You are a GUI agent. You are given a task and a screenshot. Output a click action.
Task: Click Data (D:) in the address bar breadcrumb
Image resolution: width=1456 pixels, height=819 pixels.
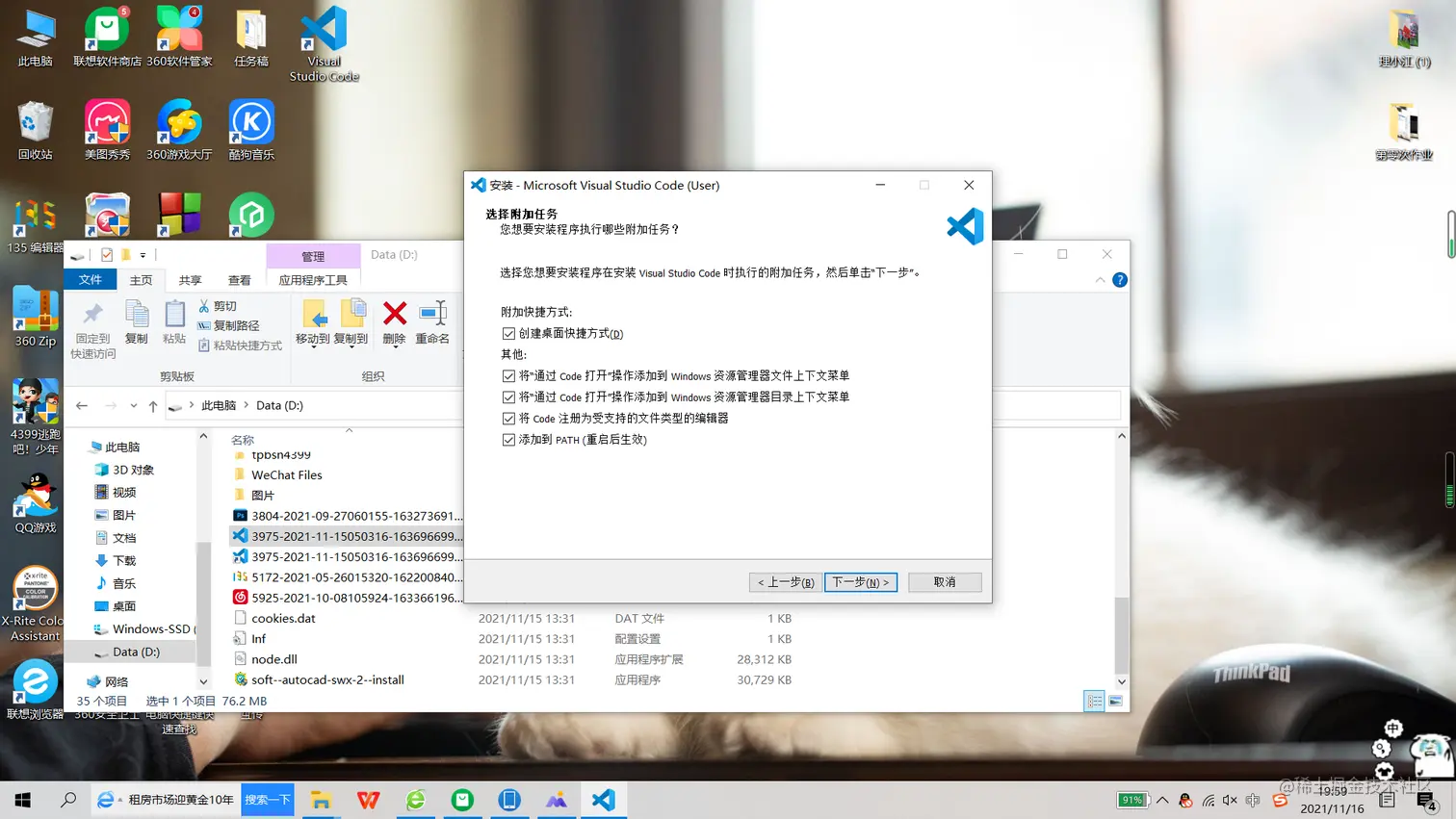coord(279,406)
